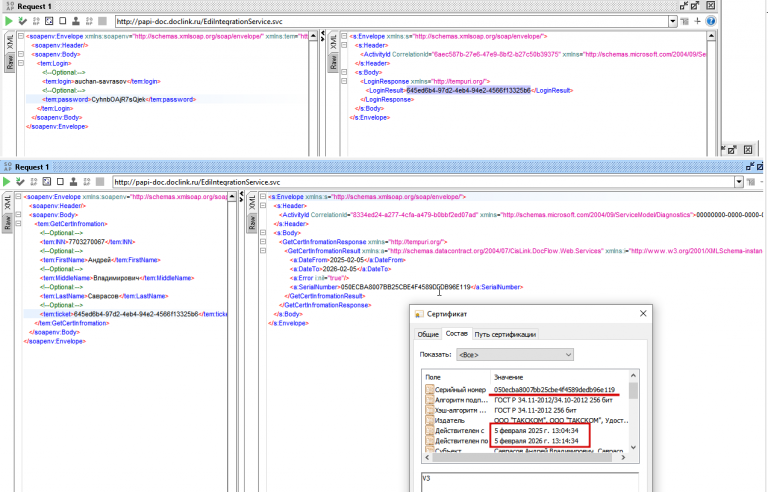Click endpoint URL field in Login request window

(x=391, y=21)
